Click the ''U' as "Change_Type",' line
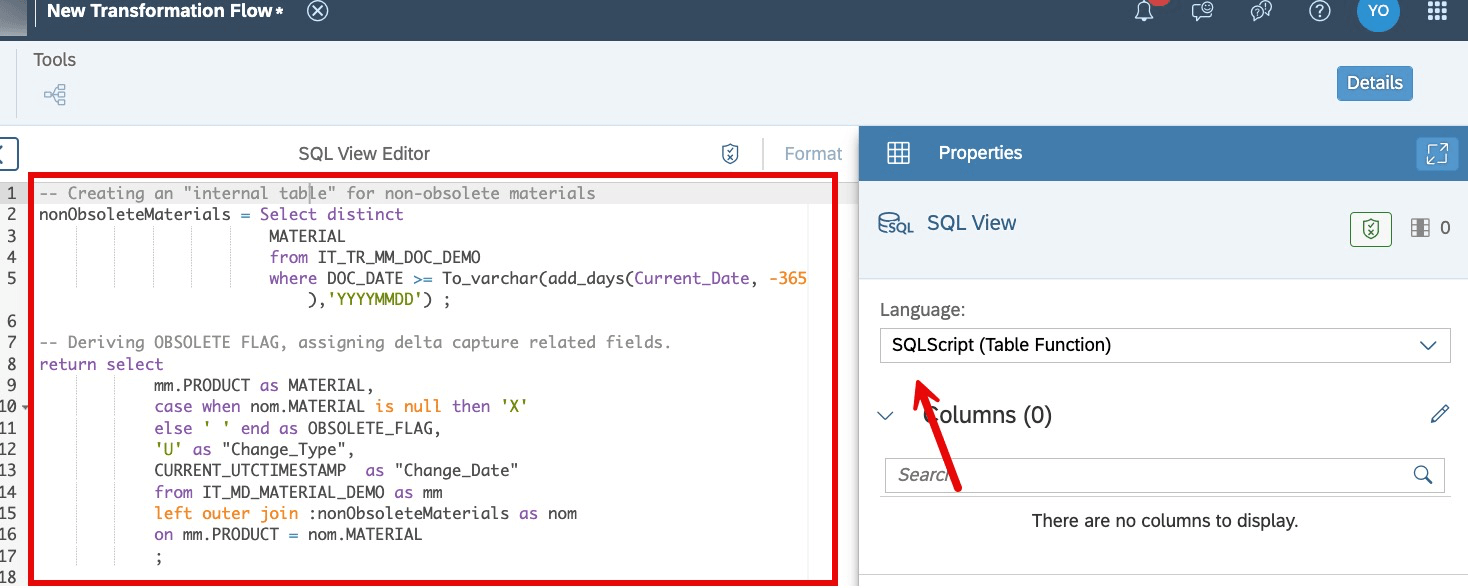The image size is (1468, 588). (x=254, y=449)
